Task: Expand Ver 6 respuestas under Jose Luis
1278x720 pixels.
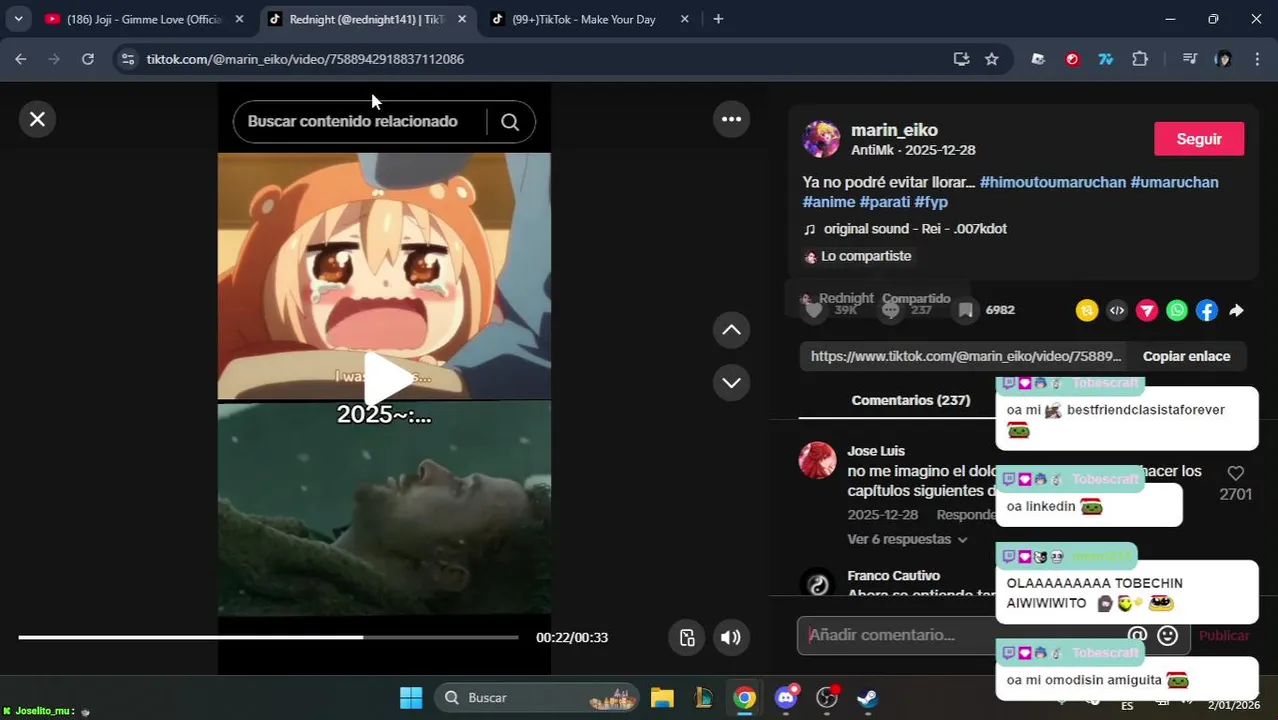Action: [x=907, y=539]
